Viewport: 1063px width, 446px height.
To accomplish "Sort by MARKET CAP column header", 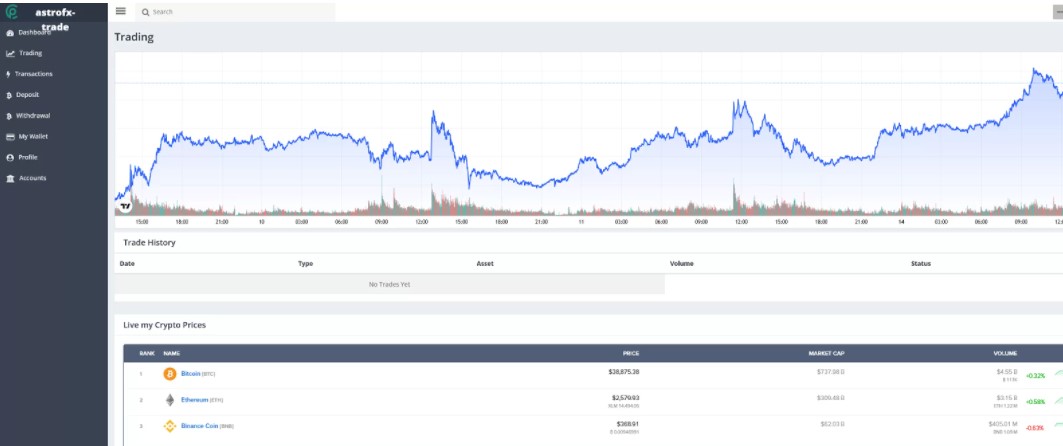I will tap(826, 353).
